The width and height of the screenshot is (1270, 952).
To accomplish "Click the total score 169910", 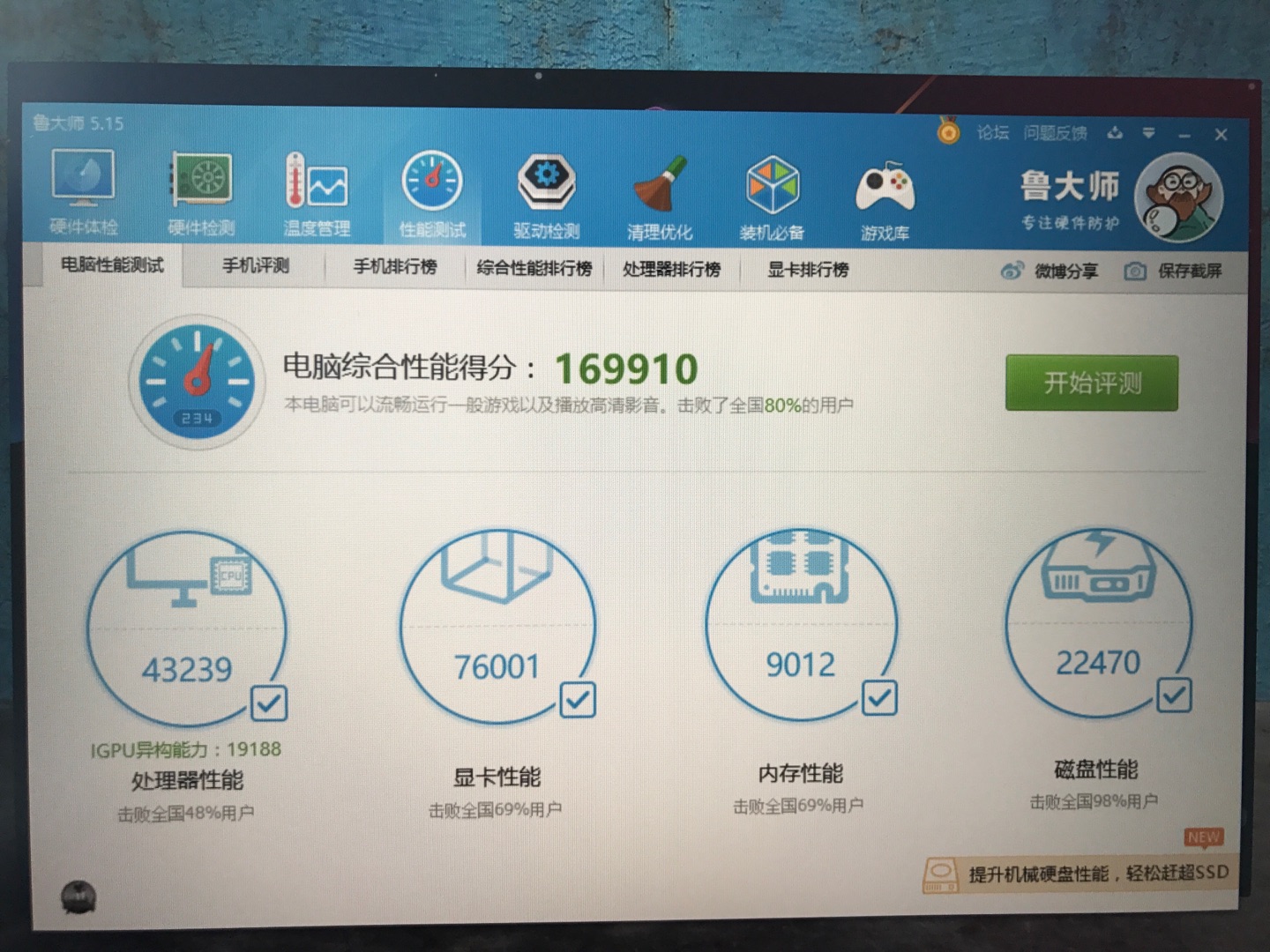I will [x=626, y=368].
